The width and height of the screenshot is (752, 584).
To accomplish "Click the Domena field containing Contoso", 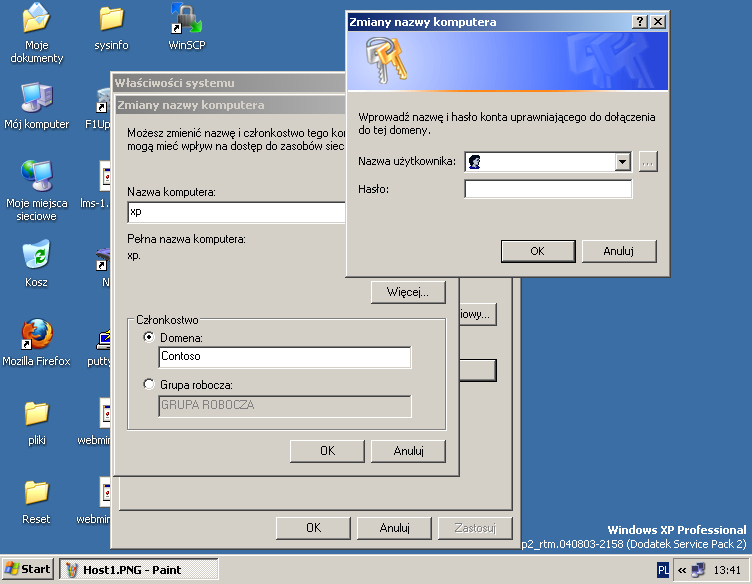I will click(284, 357).
